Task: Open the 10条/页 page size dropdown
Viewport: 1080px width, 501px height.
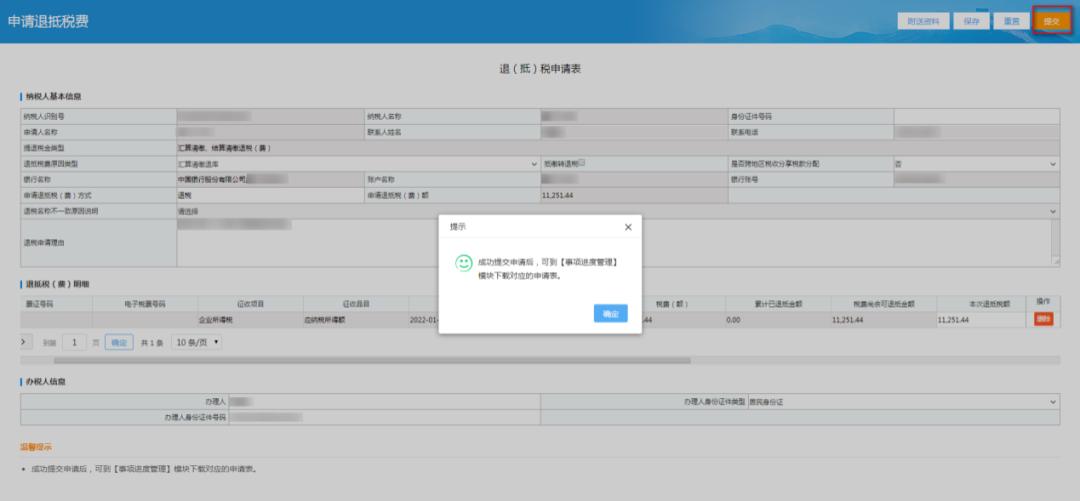Action: pyautogui.click(x=196, y=342)
